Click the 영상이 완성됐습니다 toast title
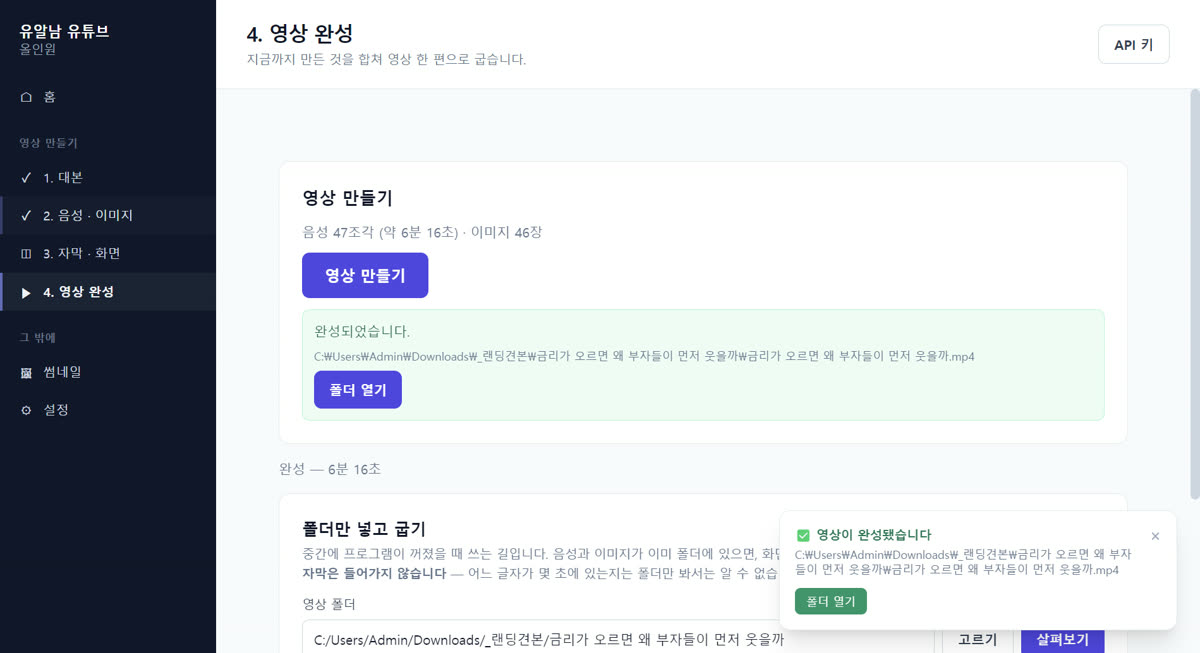1200x653 pixels. pos(874,535)
